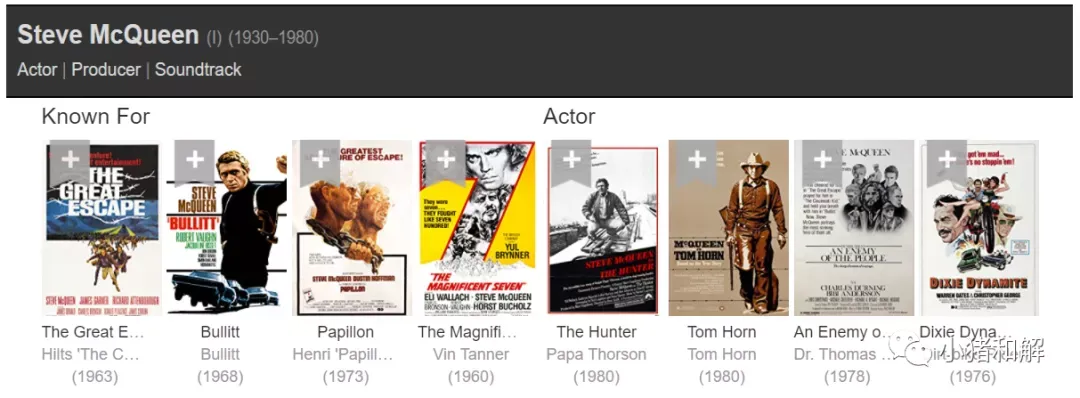The width and height of the screenshot is (1080, 398).
Task: Open the Papillon poster image
Action: pos(352,228)
